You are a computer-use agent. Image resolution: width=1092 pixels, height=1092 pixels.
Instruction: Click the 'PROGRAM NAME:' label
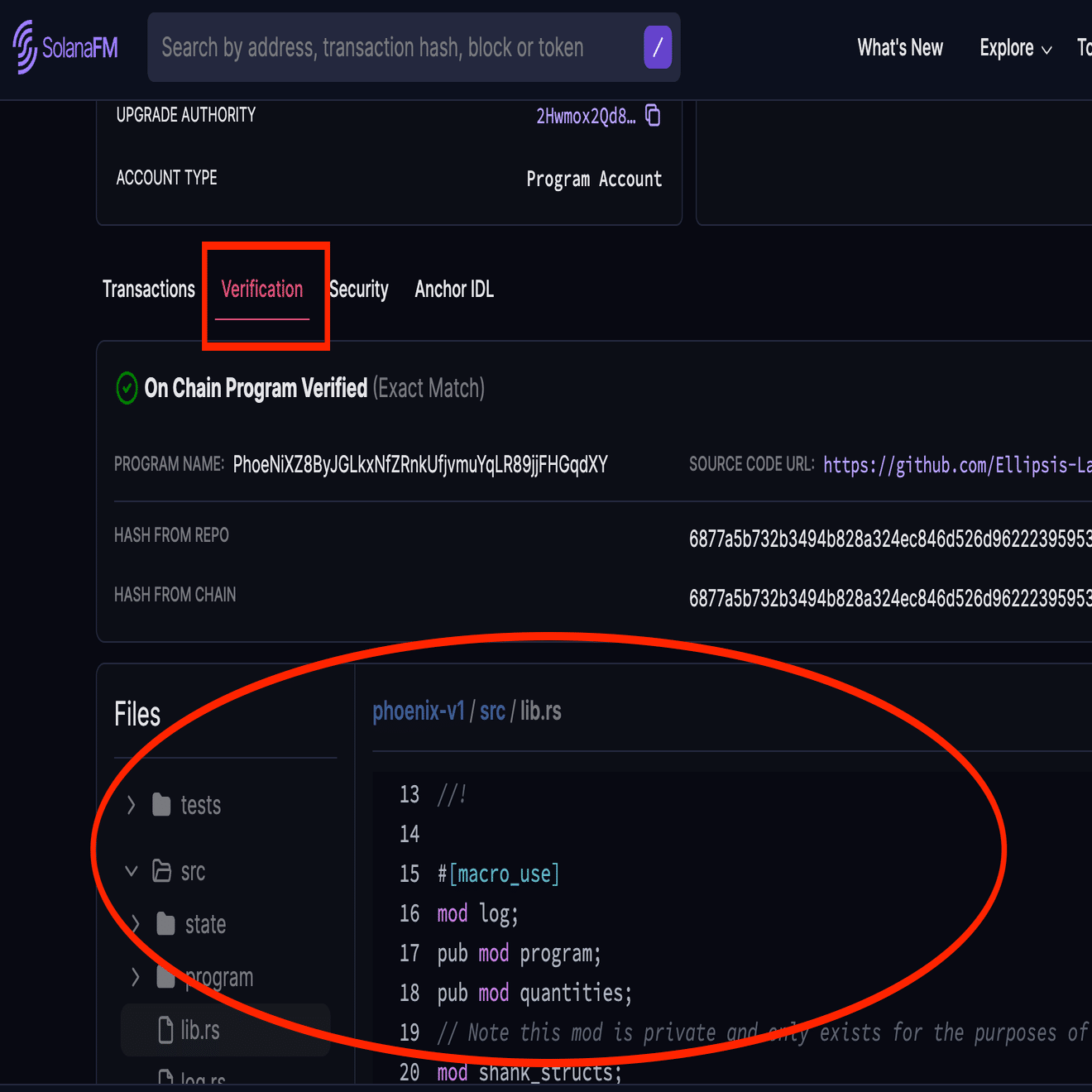[169, 464]
